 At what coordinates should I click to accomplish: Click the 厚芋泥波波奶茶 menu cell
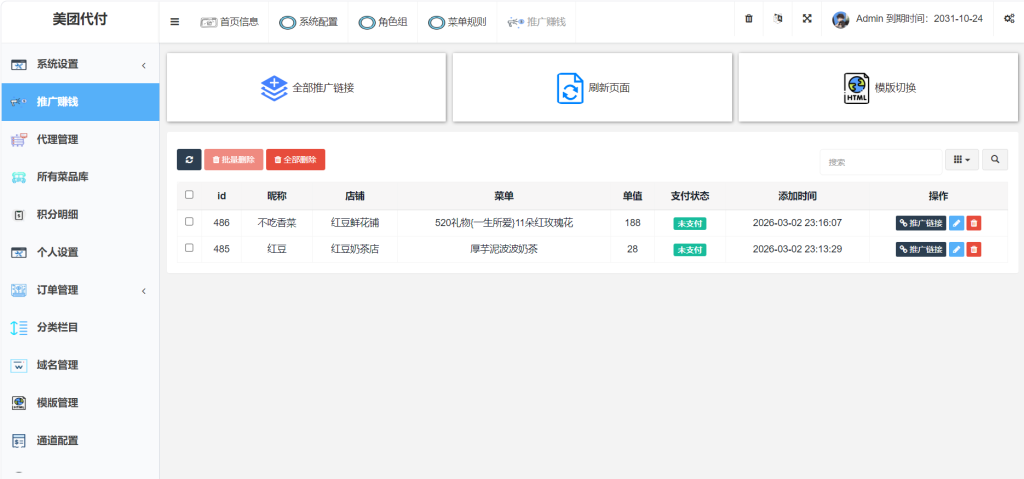(504, 249)
